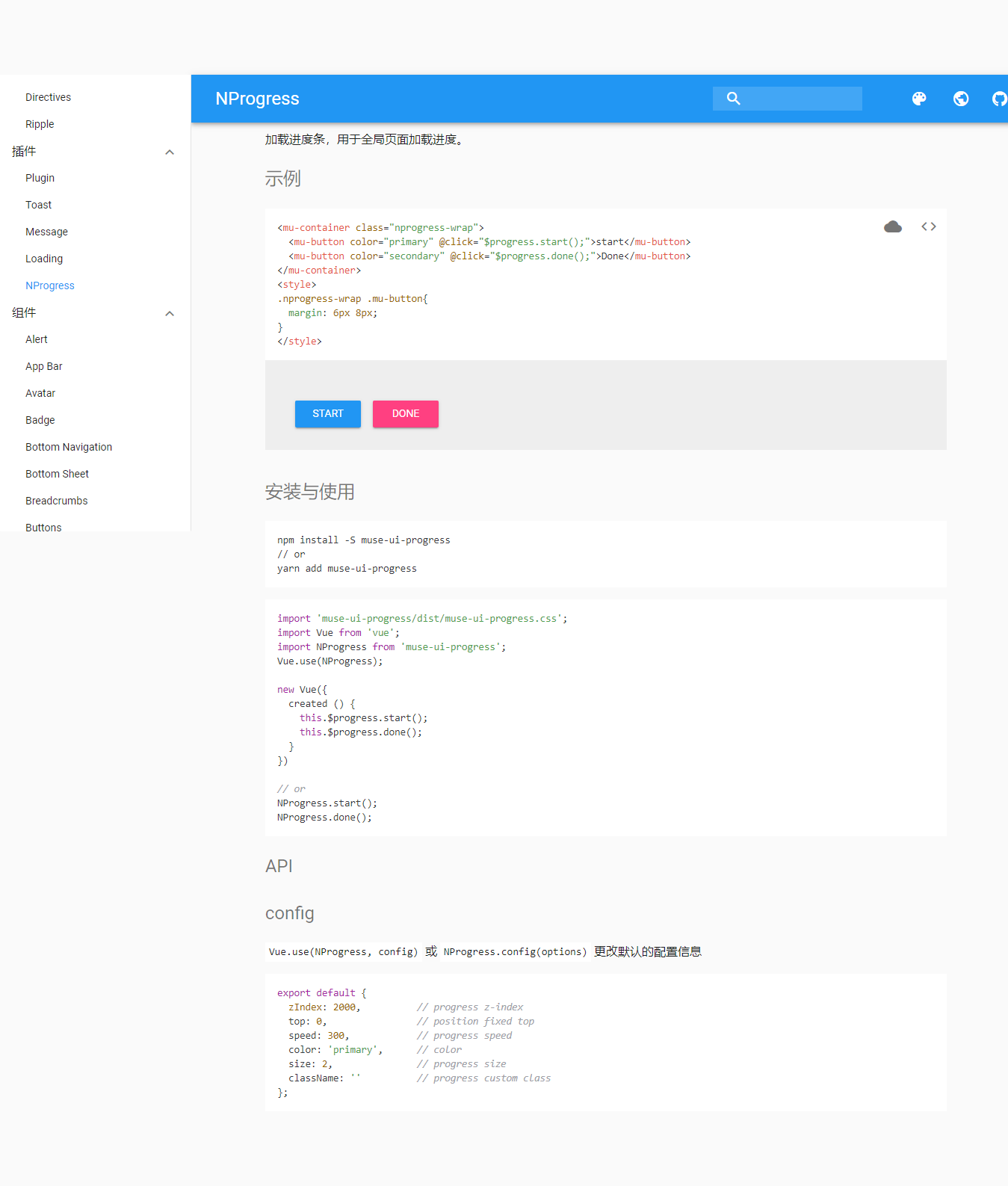Open the Avatar component page
The image size is (1008, 1186).
pyautogui.click(x=40, y=393)
